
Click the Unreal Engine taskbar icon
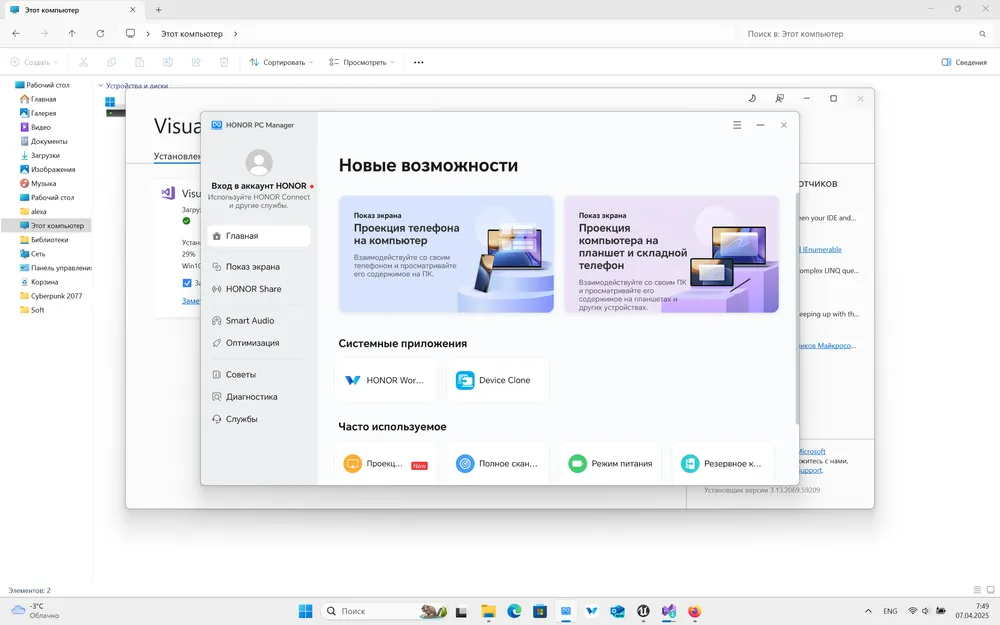(643, 611)
